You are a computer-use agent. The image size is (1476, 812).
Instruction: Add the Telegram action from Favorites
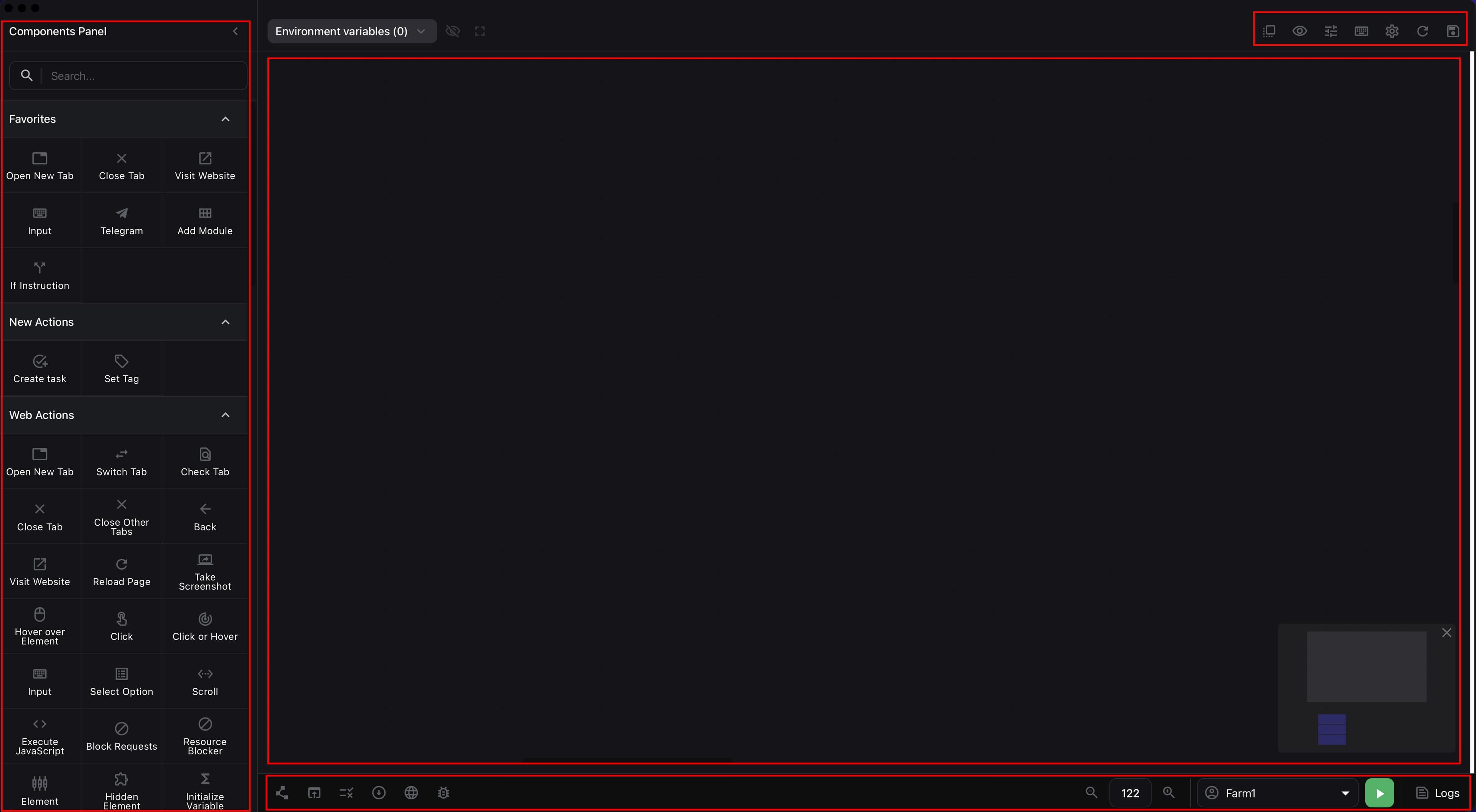coord(121,221)
